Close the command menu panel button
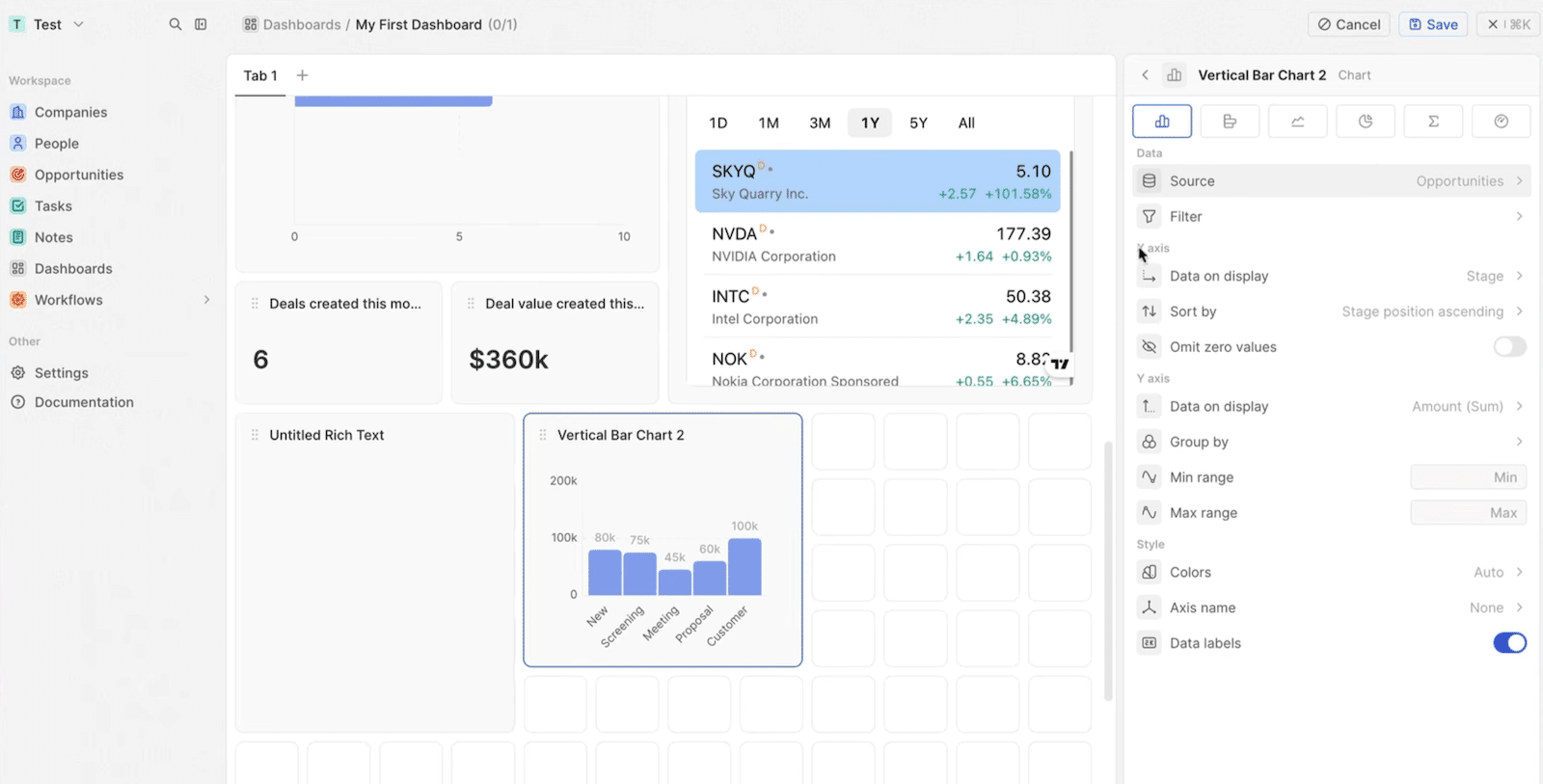This screenshot has height=784, width=1543. [1508, 24]
